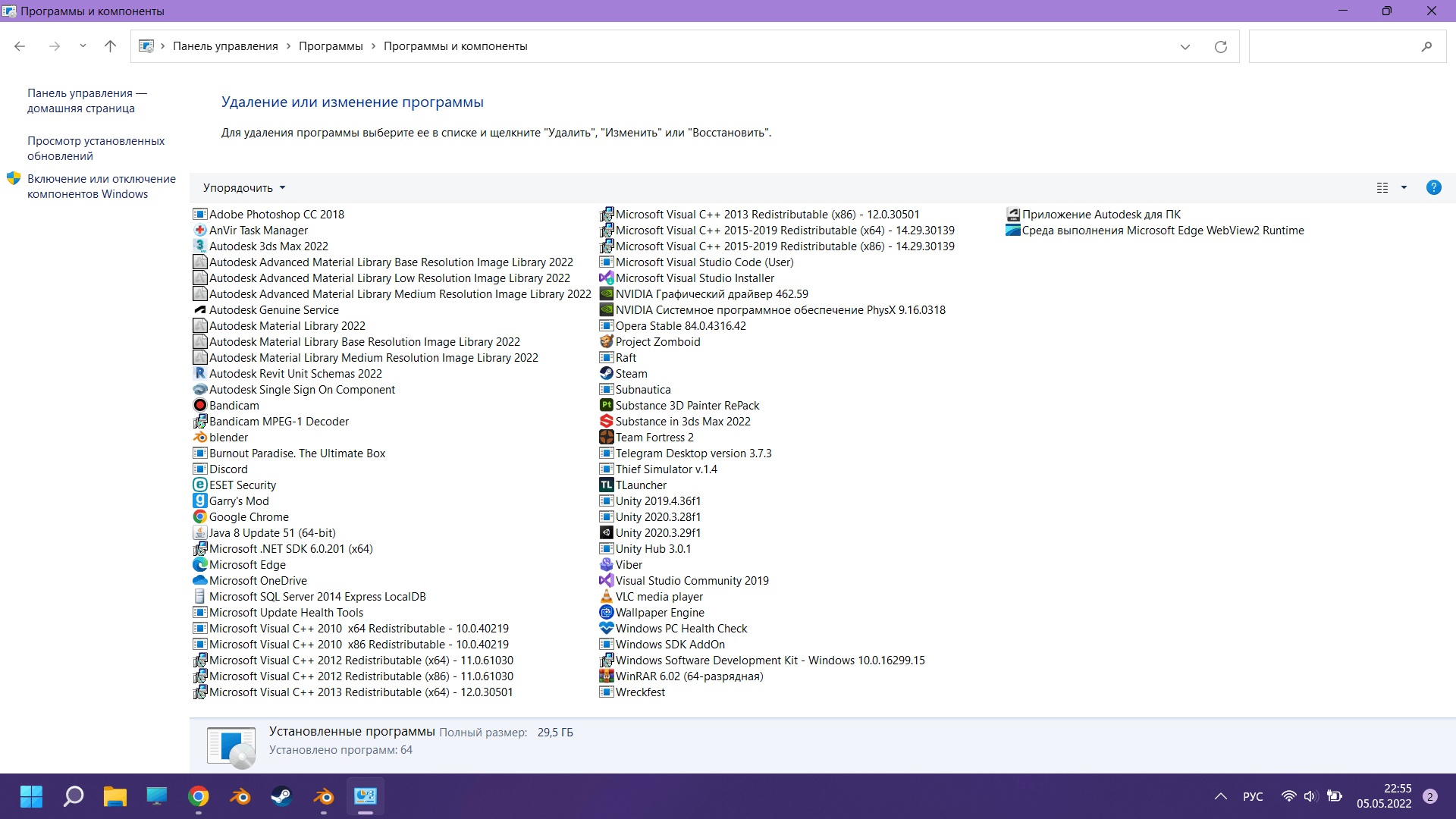
Task: Expand the view options dropdown arrow
Action: pos(1404,187)
